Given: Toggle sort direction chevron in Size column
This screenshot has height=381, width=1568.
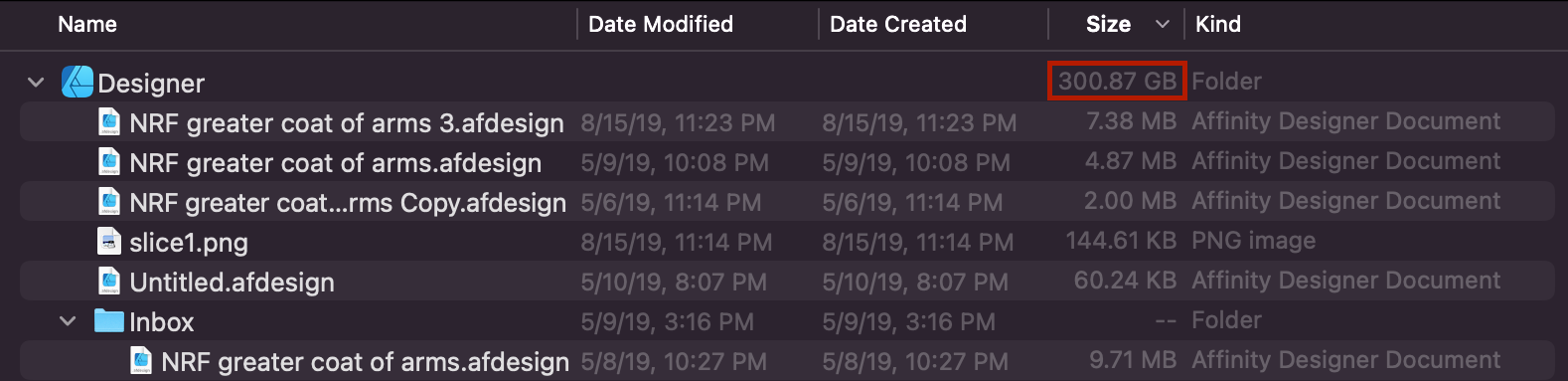Looking at the screenshot, I should (x=1162, y=25).
